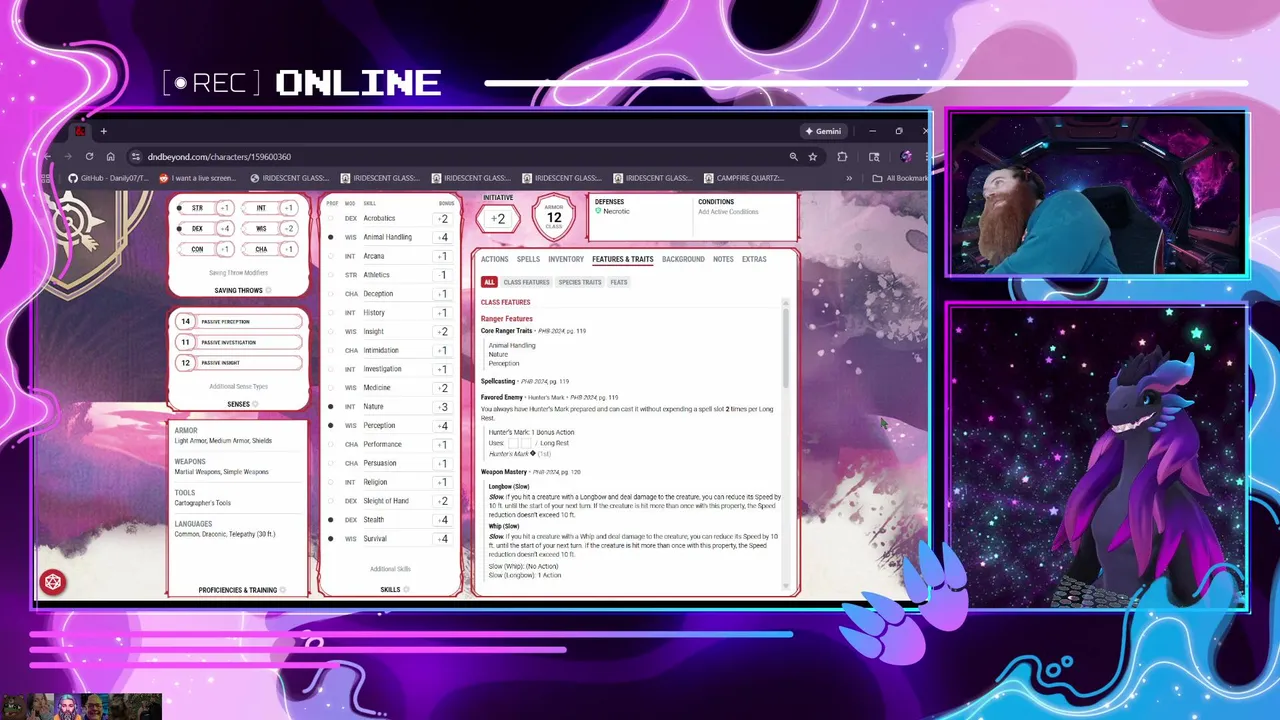Click the site information icon in the address bar
Screen dimensions: 1280x720
(x=135, y=157)
